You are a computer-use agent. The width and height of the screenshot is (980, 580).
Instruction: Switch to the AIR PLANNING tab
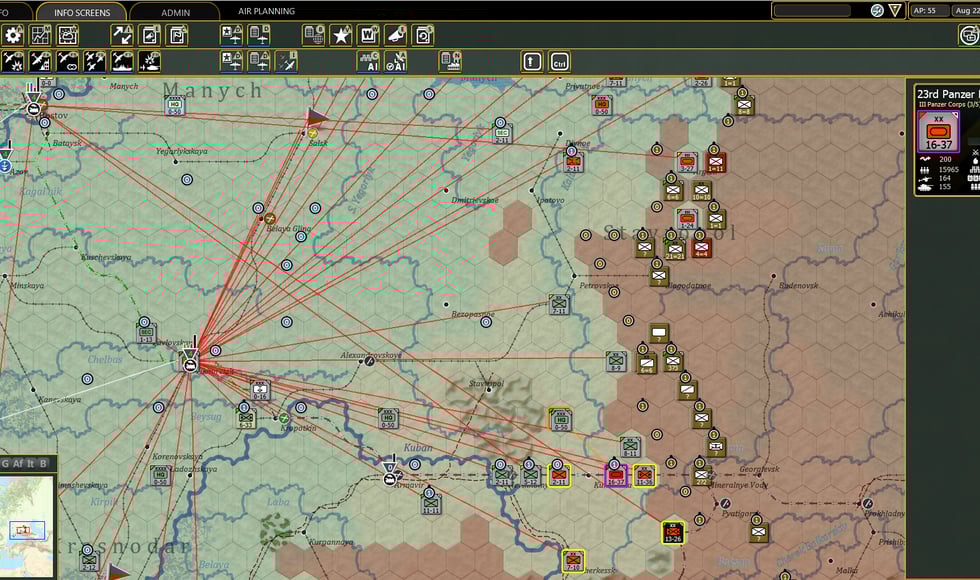coord(266,11)
